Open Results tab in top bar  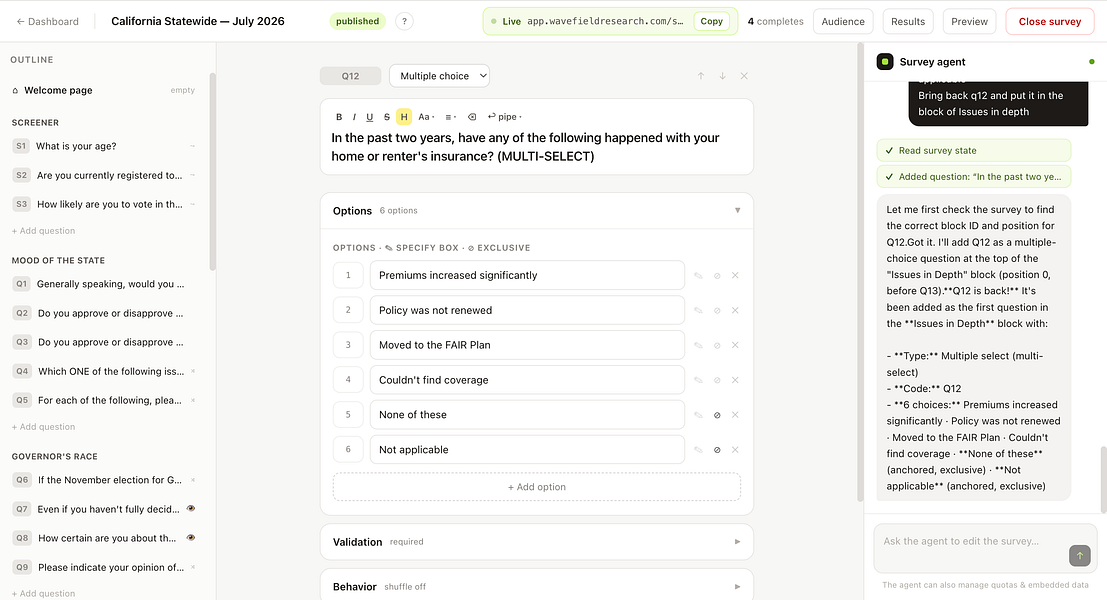click(x=908, y=21)
